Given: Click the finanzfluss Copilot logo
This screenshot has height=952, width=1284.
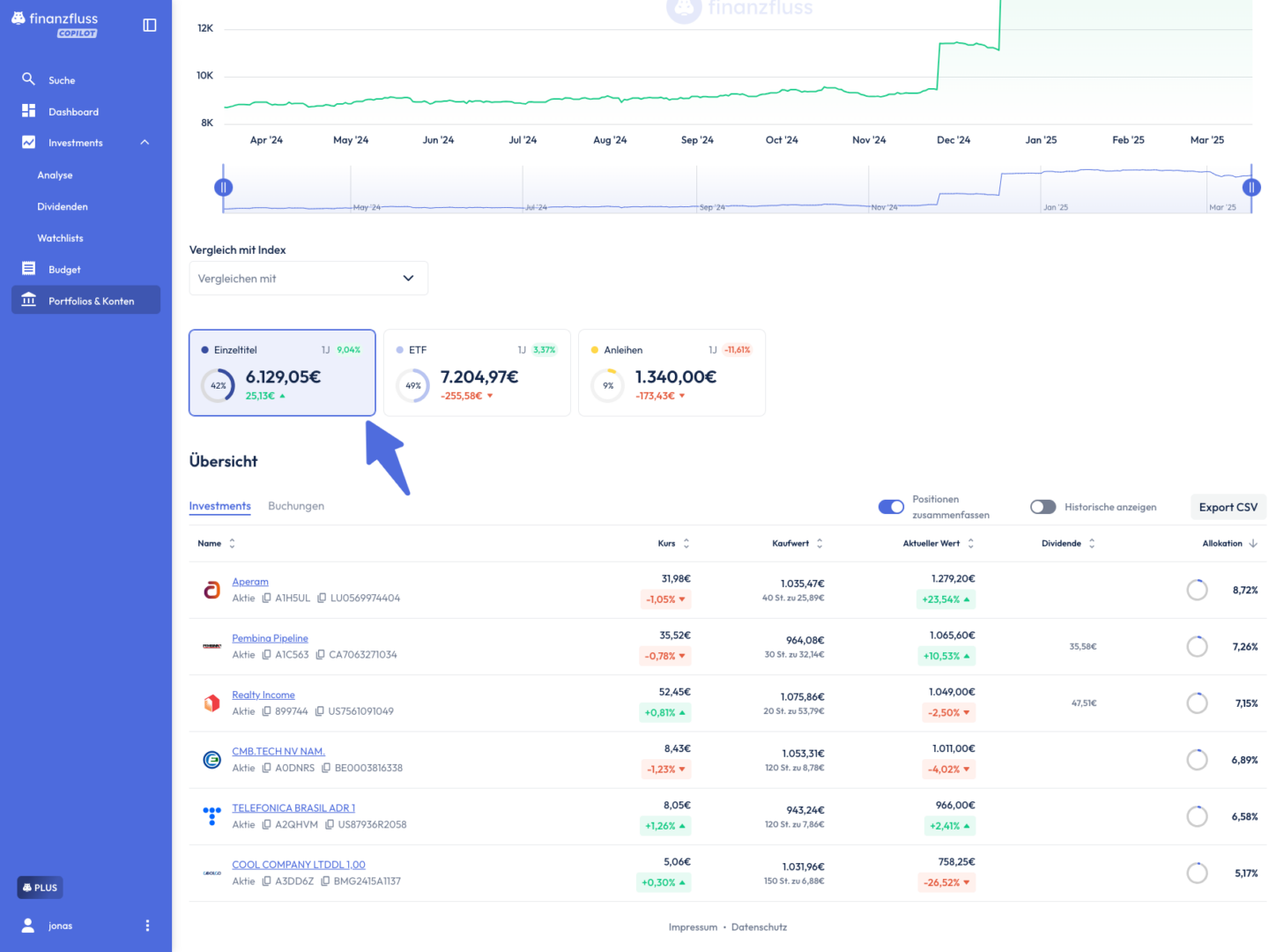Looking at the screenshot, I should 55,24.
